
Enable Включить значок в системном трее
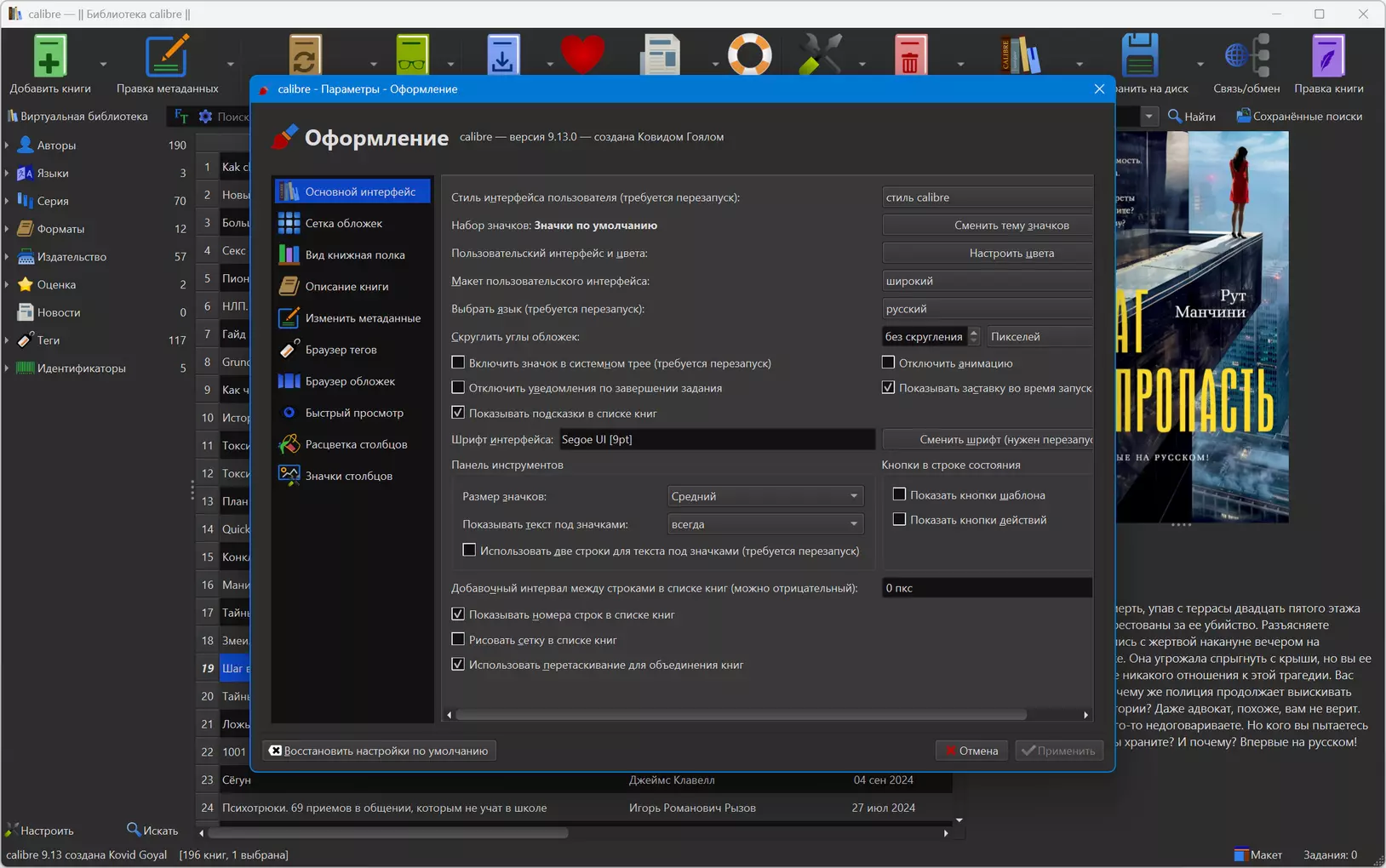(x=458, y=363)
